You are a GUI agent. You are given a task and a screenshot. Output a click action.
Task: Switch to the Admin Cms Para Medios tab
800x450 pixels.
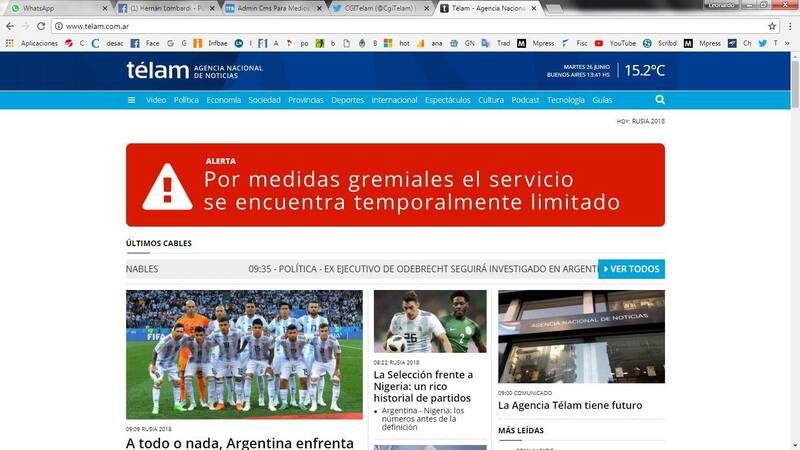(x=270, y=8)
